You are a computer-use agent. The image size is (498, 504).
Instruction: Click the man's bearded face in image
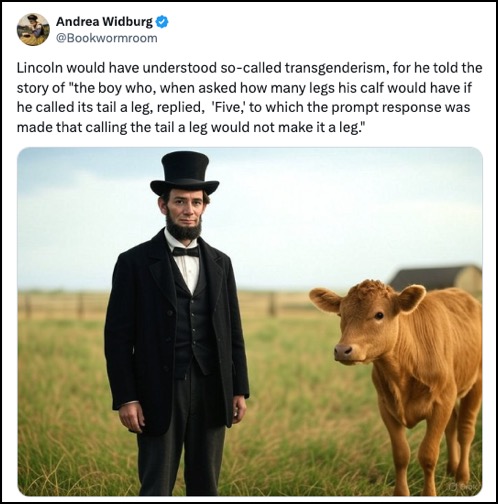[x=184, y=213]
